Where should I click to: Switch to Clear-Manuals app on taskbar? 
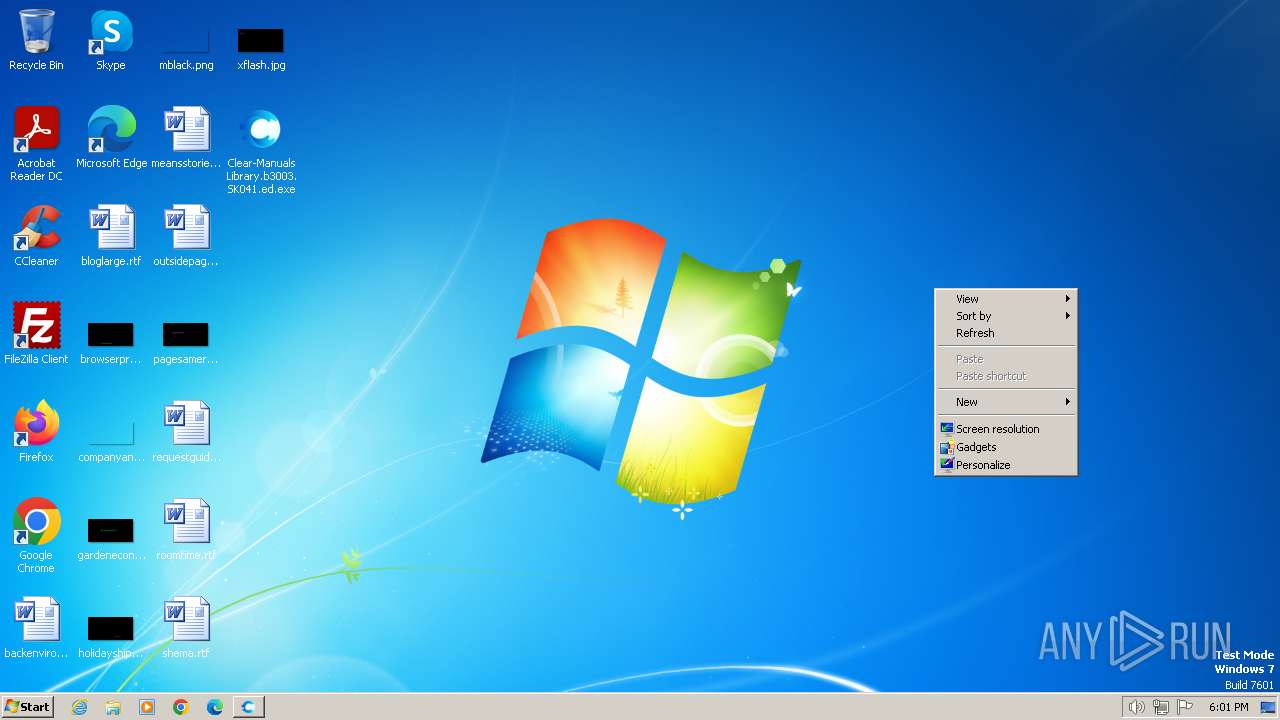pyautogui.click(x=248, y=707)
